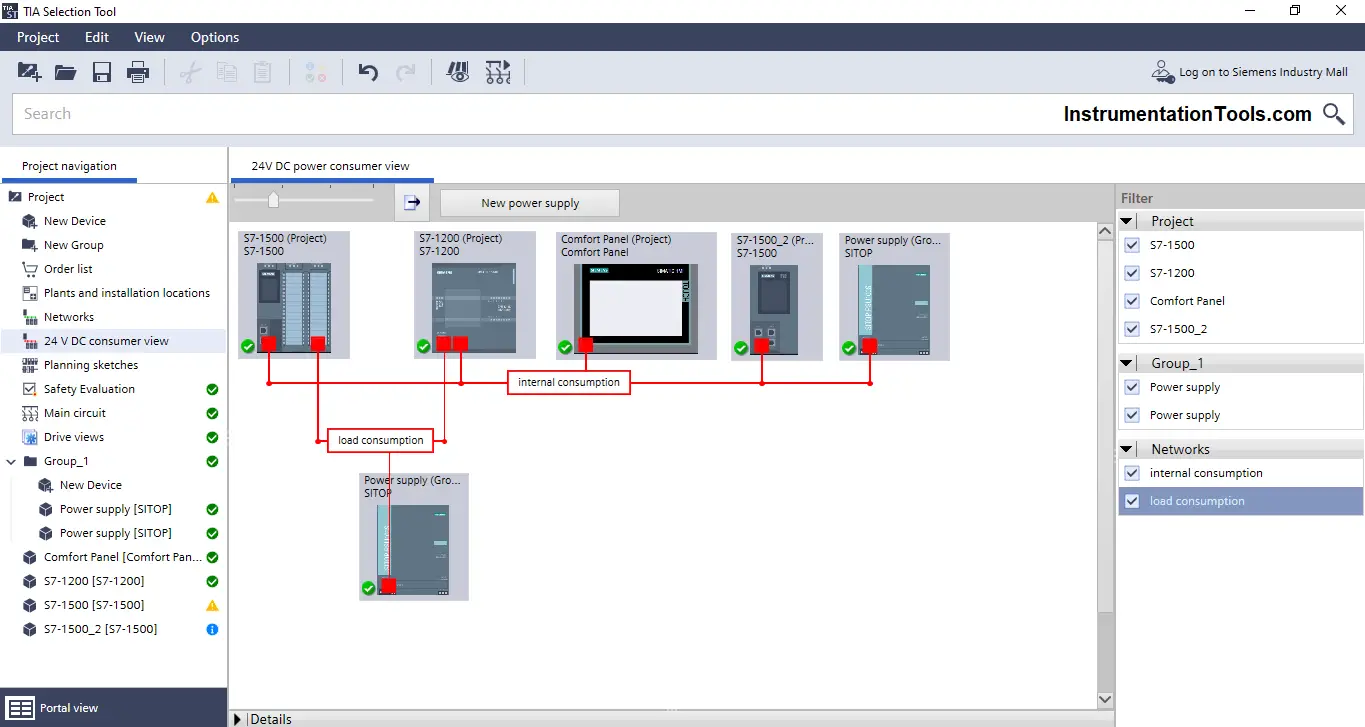Click the New project toolbar icon
This screenshot has width=1365, height=727.
point(29,72)
